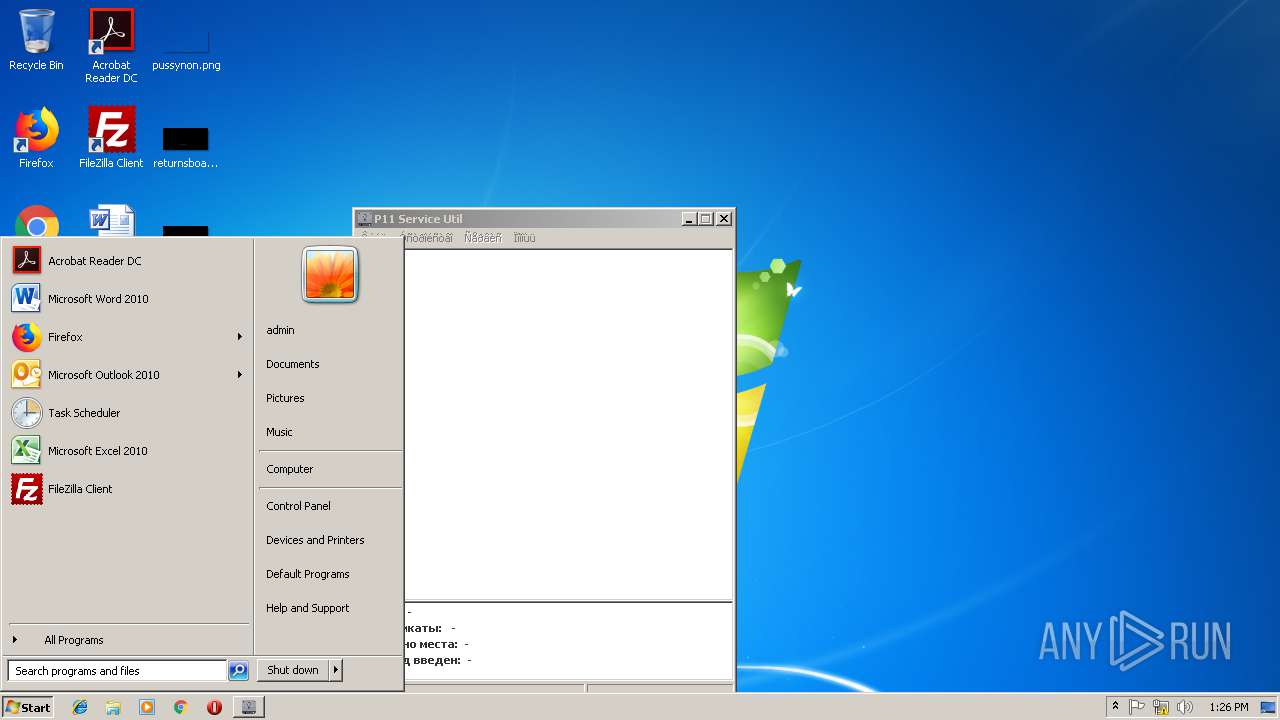The width and height of the screenshot is (1280, 720).
Task: Click the P11 Service Util title icon
Action: point(365,219)
